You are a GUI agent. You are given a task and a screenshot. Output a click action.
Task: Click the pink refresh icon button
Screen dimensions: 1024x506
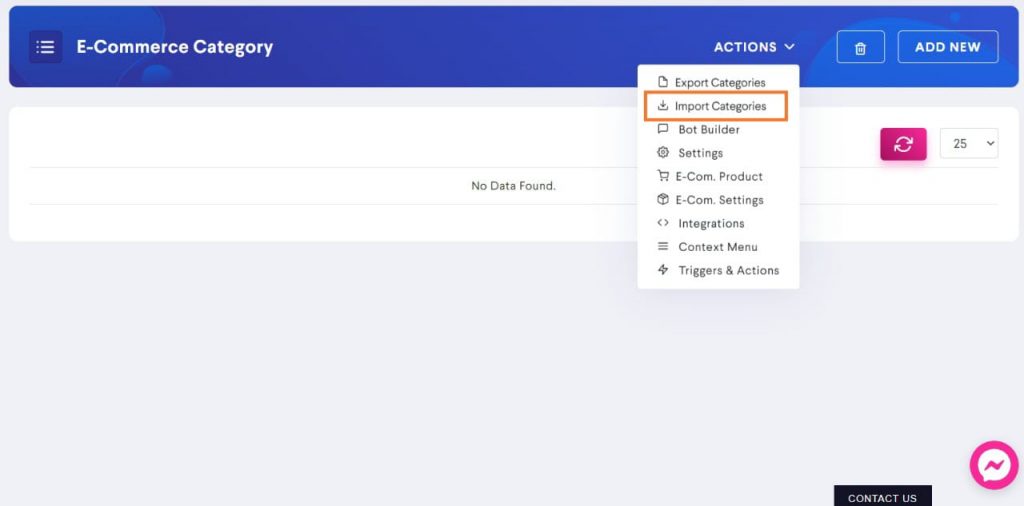(903, 144)
